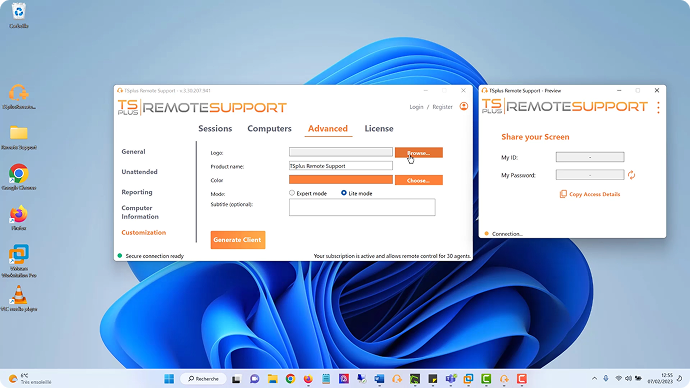Click the Browse button for the logo
The width and height of the screenshot is (690, 388).
pyautogui.click(x=418, y=153)
